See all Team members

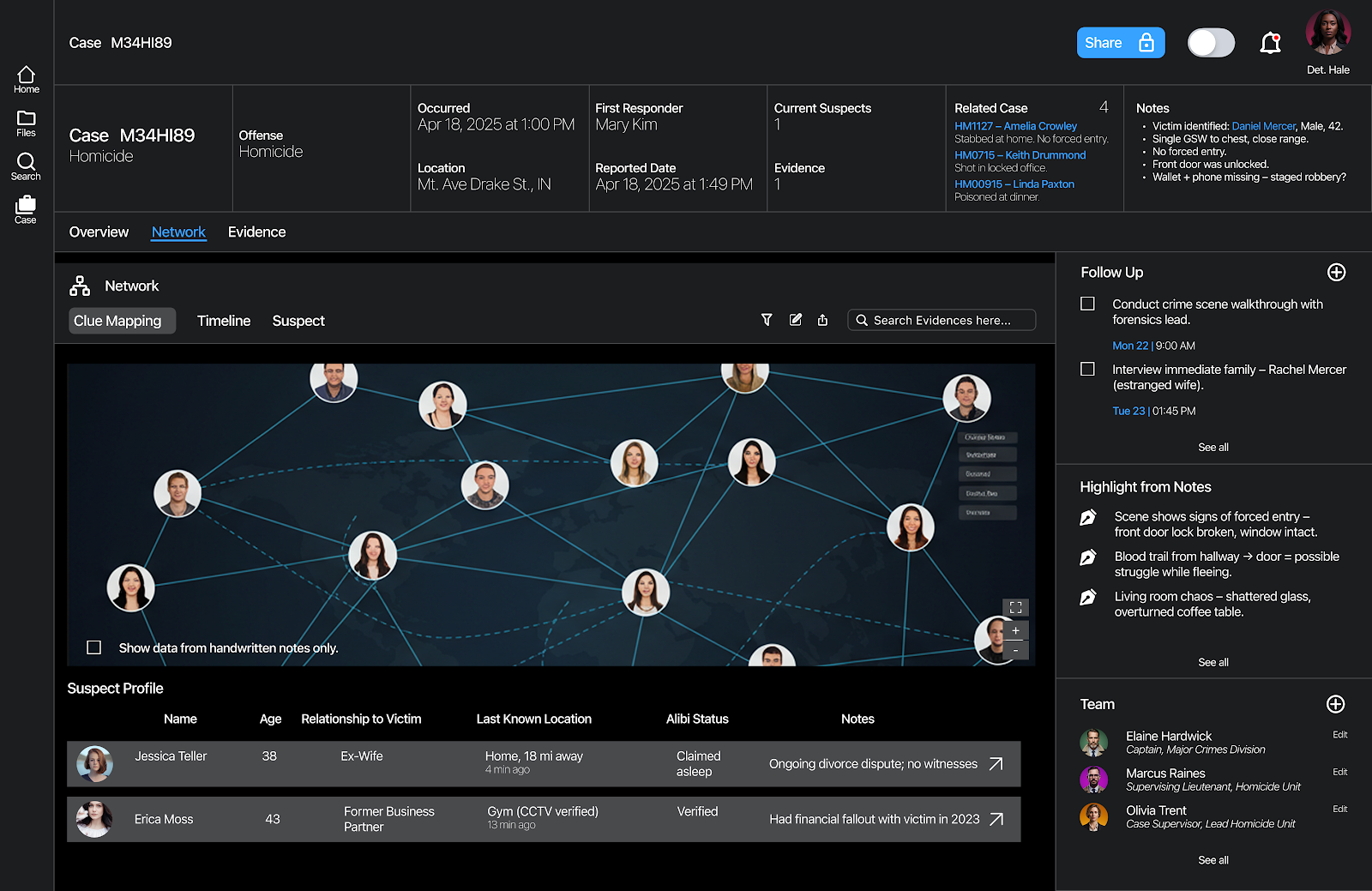tap(1213, 860)
